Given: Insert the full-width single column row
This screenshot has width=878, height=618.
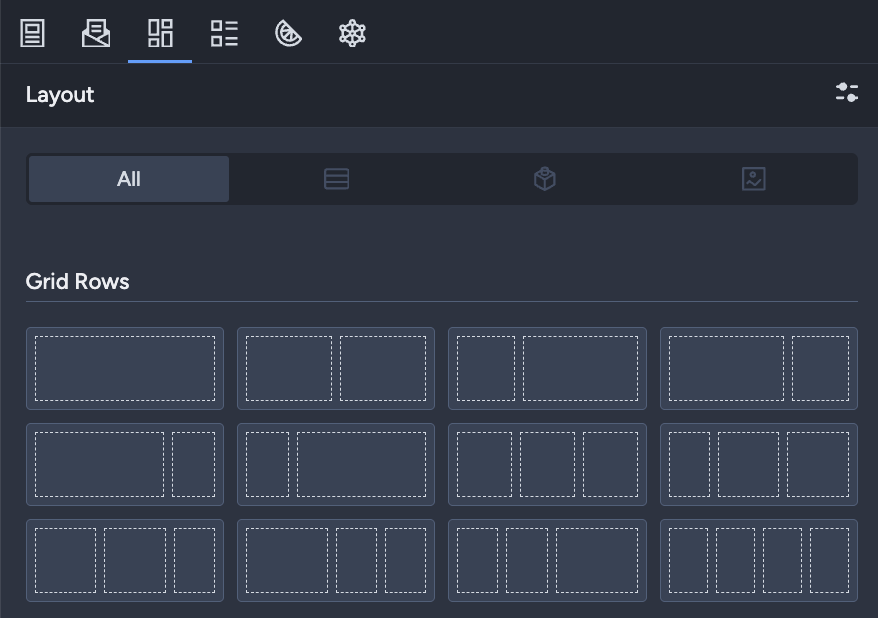Looking at the screenshot, I should coord(125,368).
